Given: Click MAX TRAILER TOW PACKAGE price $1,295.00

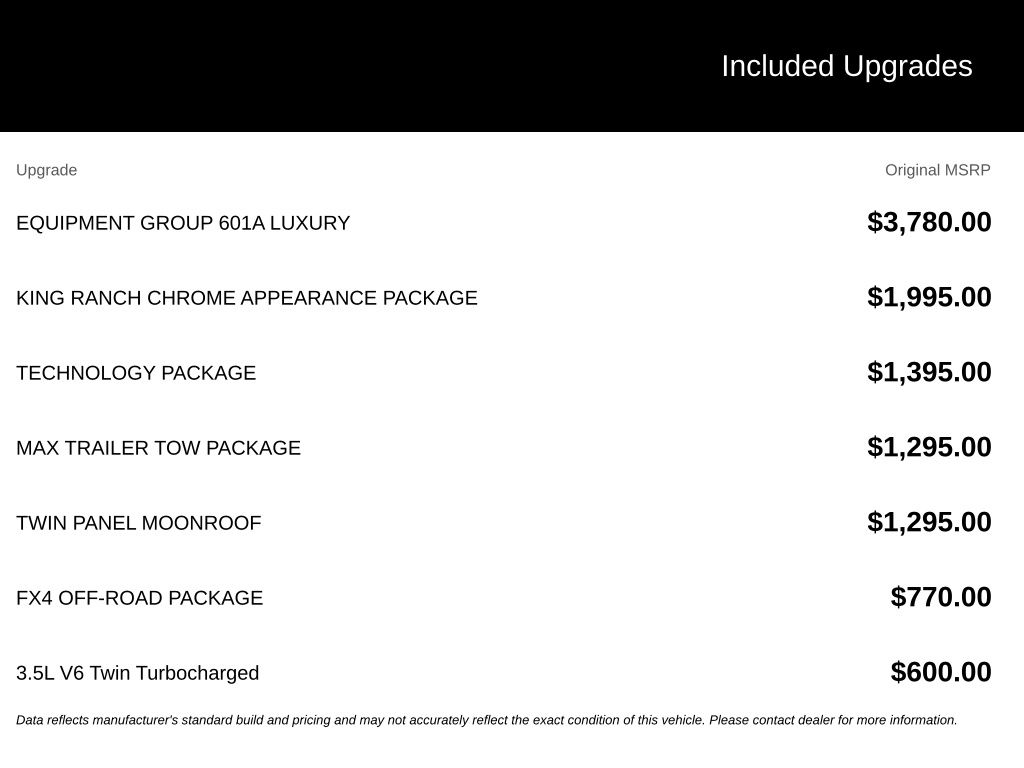Looking at the screenshot, I should tap(929, 447).
